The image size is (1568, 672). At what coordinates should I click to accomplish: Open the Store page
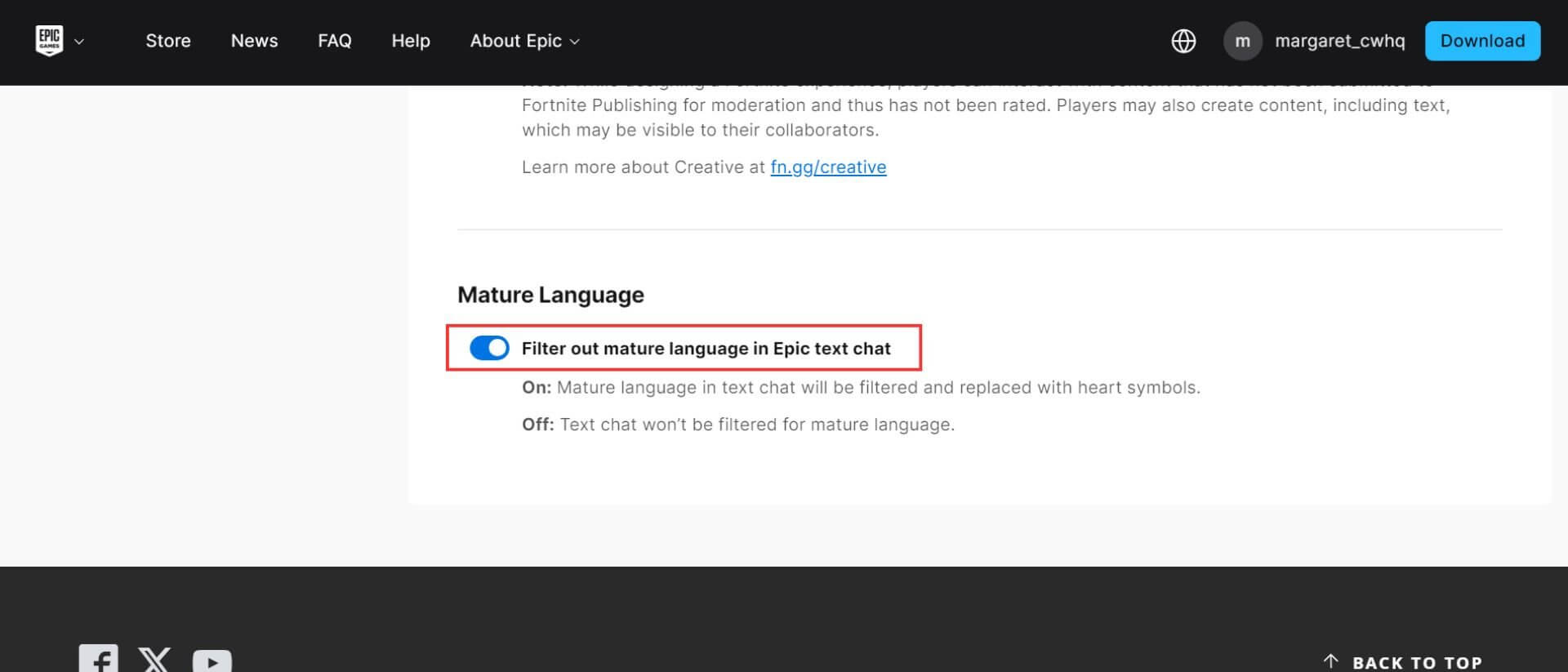[168, 41]
